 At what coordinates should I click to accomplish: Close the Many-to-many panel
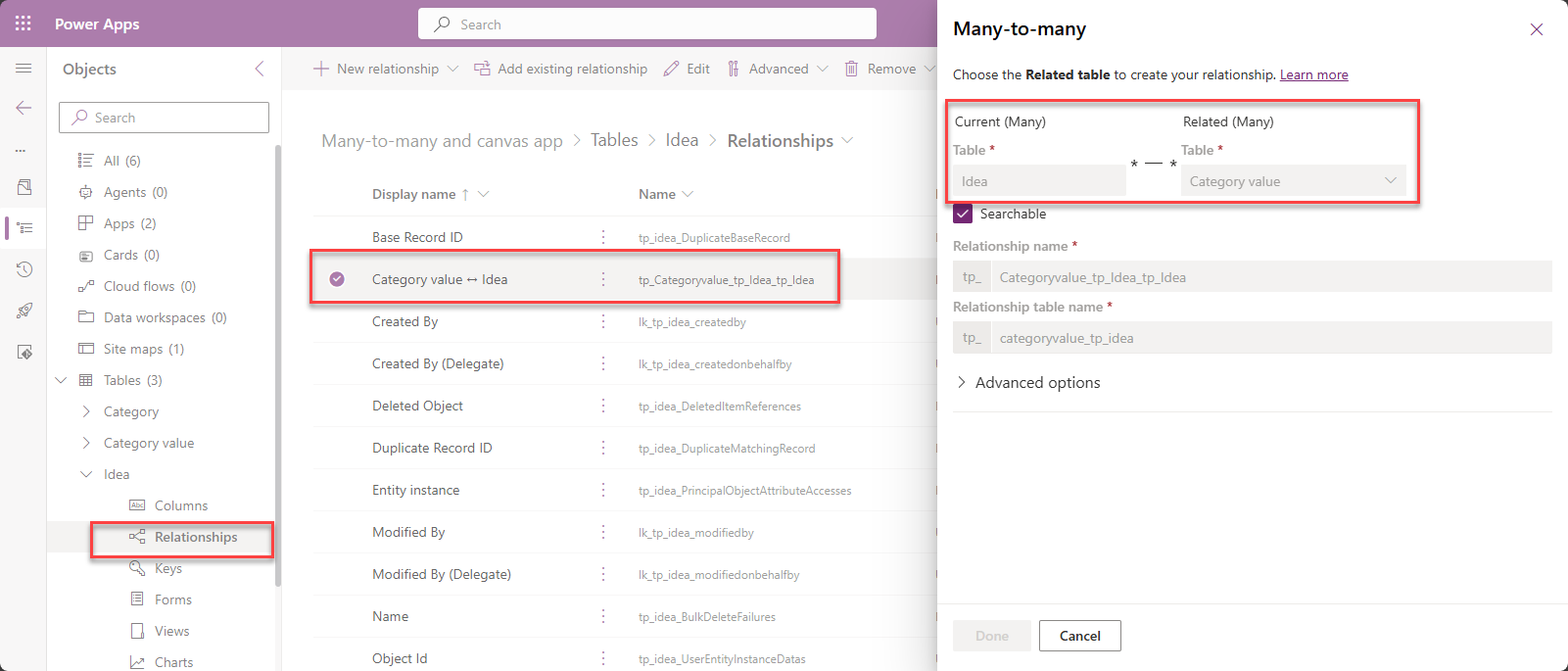pos(1536,29)
